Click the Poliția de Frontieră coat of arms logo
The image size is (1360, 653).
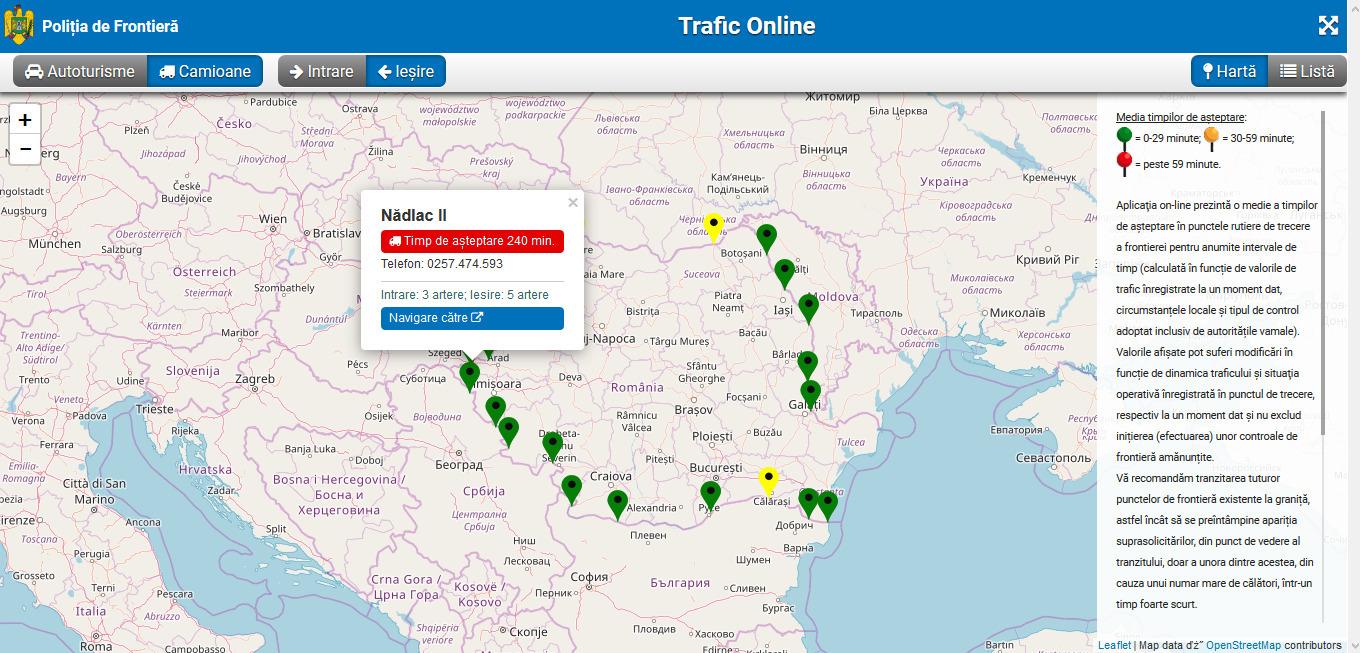(19, 26)
